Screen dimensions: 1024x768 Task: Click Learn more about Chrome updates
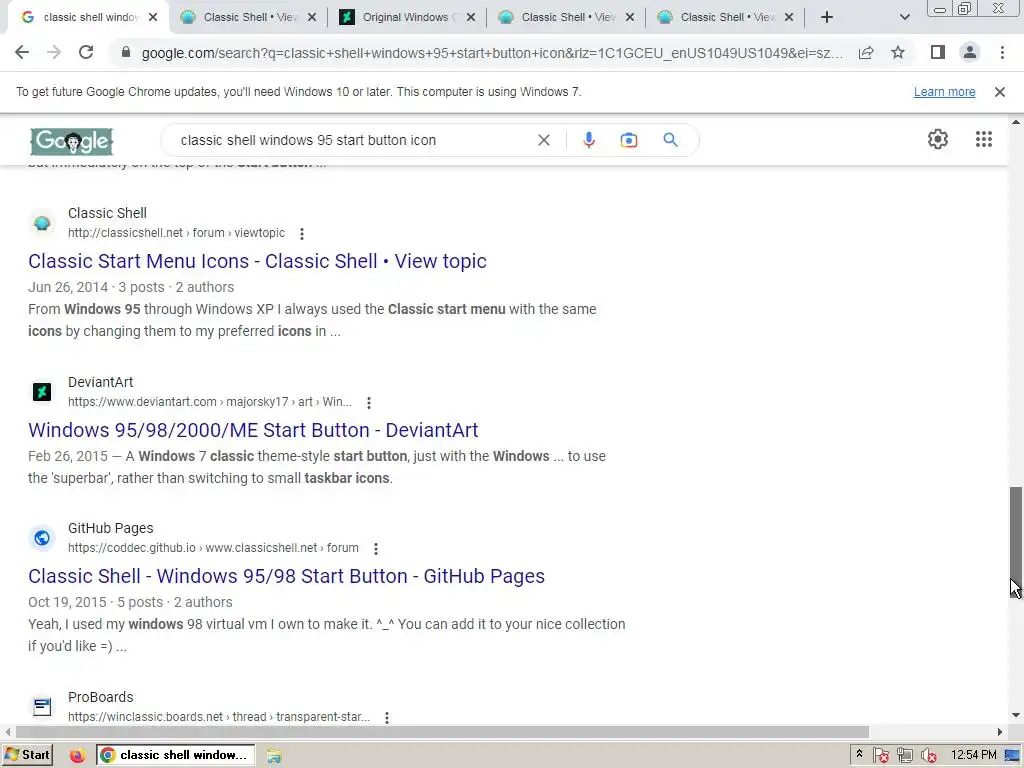point(944,92)
